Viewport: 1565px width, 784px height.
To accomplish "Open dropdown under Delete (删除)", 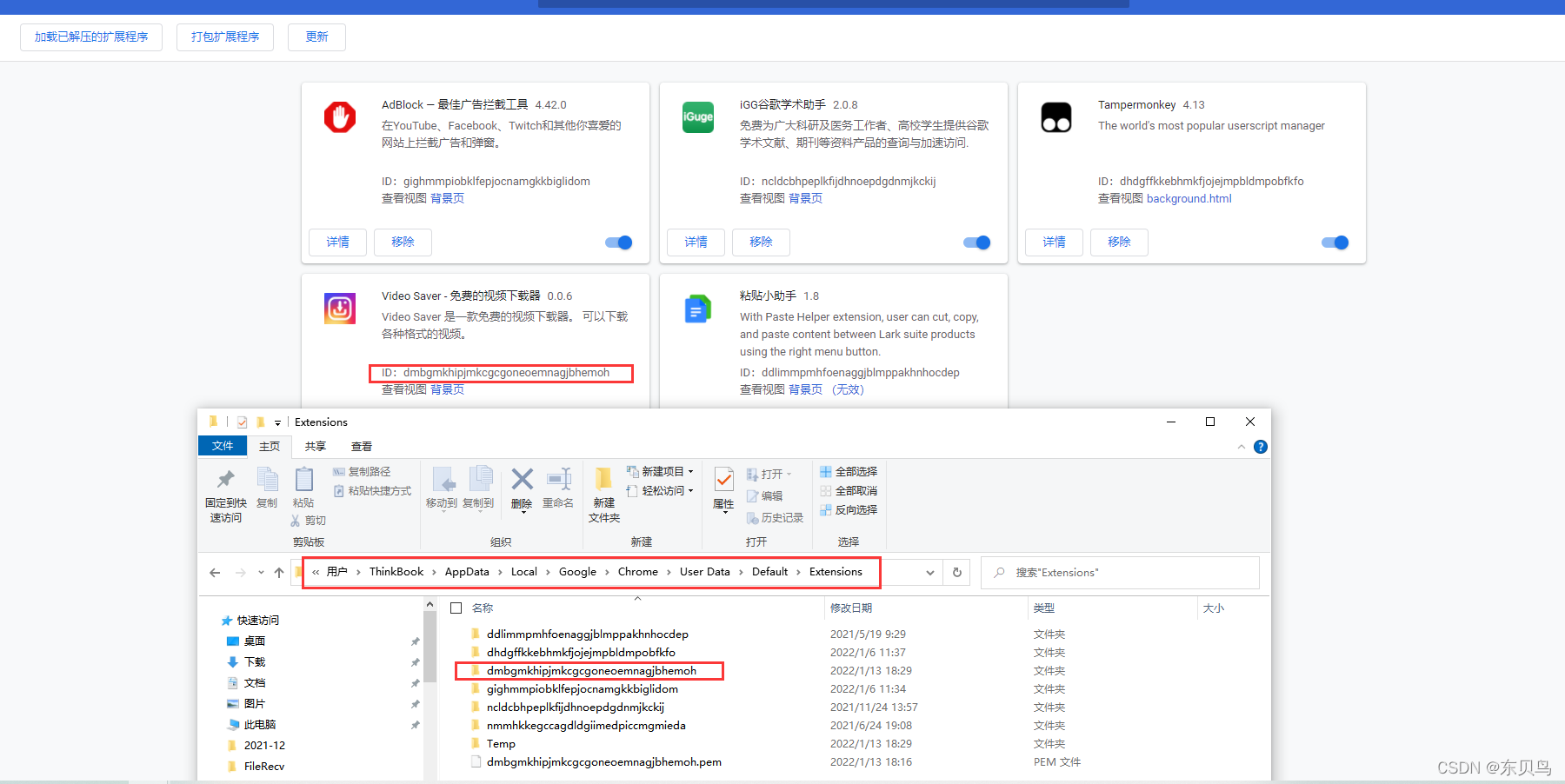I will click(523, 512).
